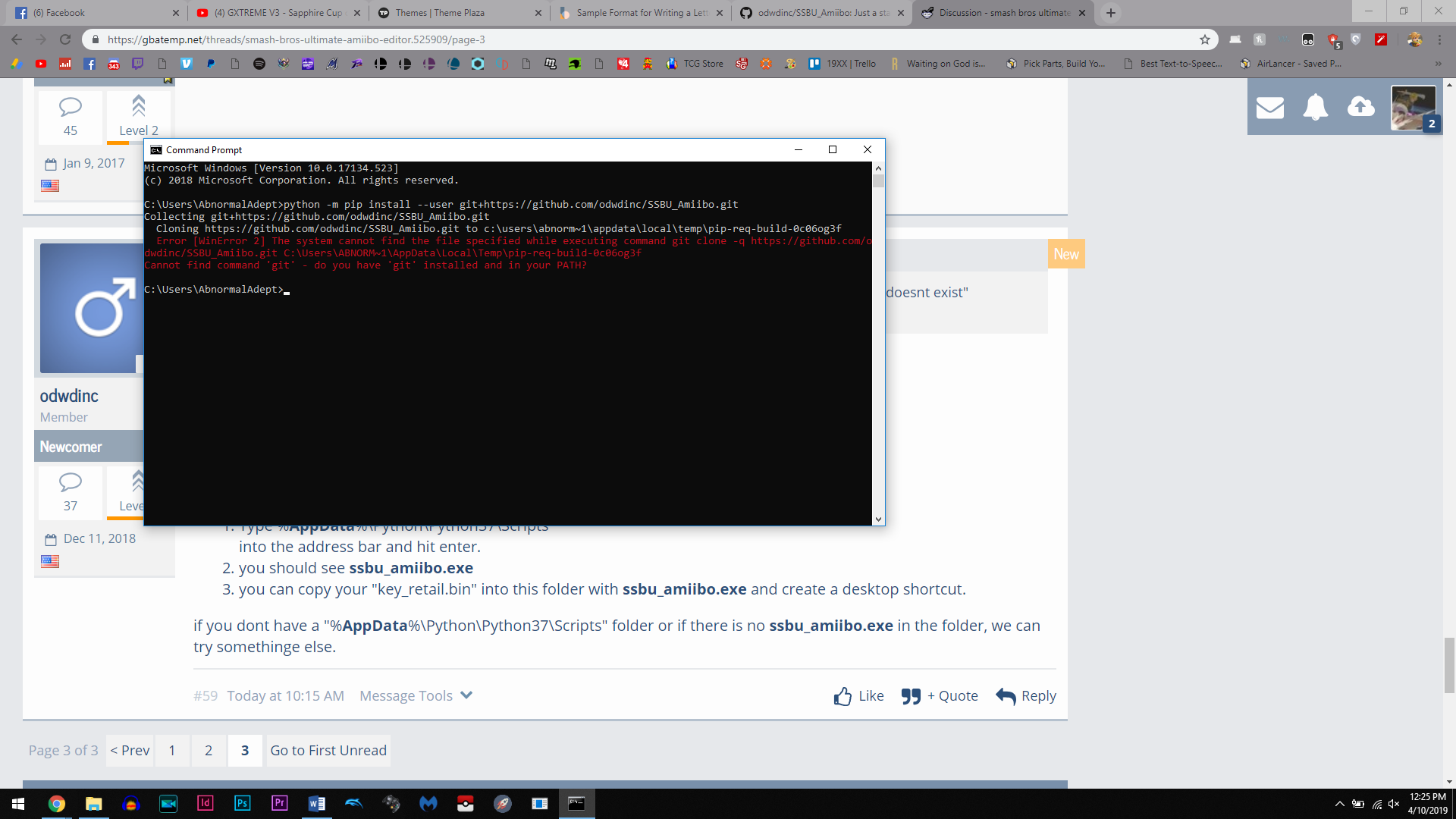Show hidden bookmarks with the double chevron
Viewport: 1456px width, 819px height.
pyautogui.click(x=1439, y=64)
